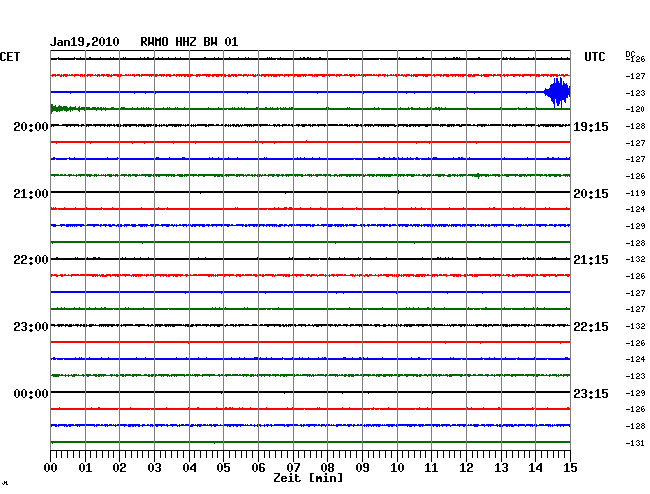This screenshot has width=650, height=494.
Task: Click the 10 minute axis label
Action: 397,468
